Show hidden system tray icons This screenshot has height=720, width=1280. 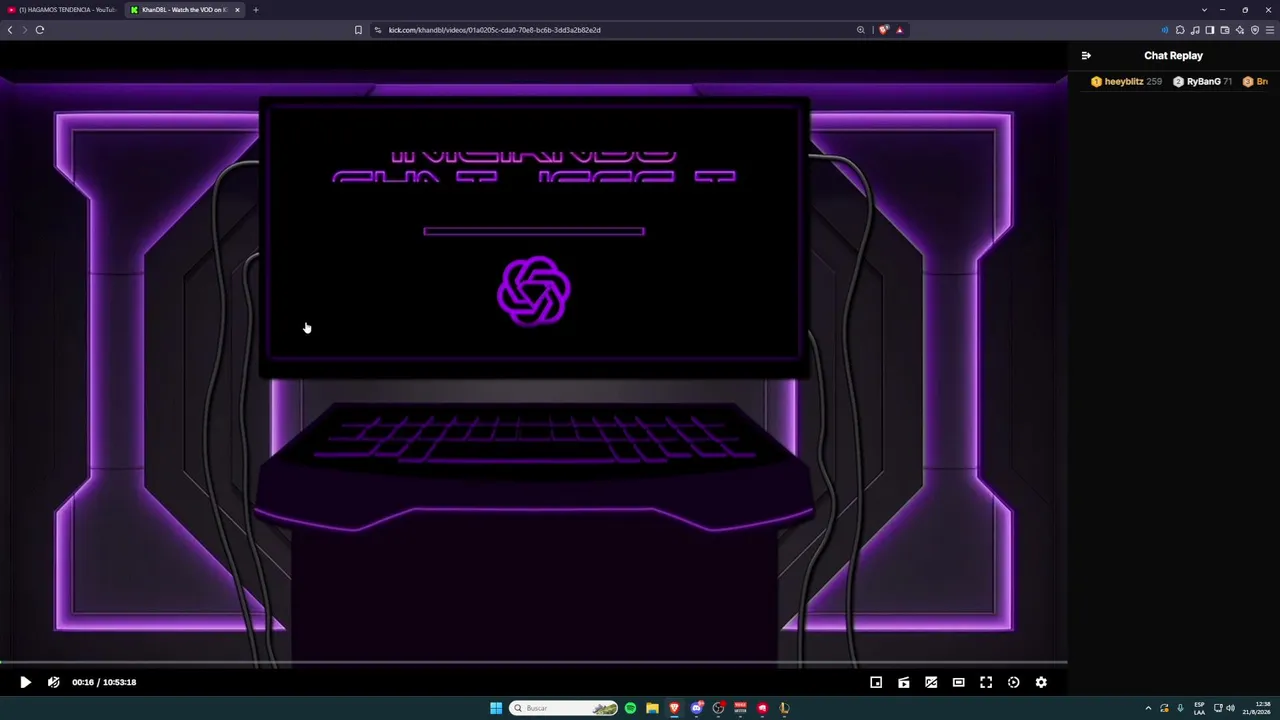tap(1148, 708)
